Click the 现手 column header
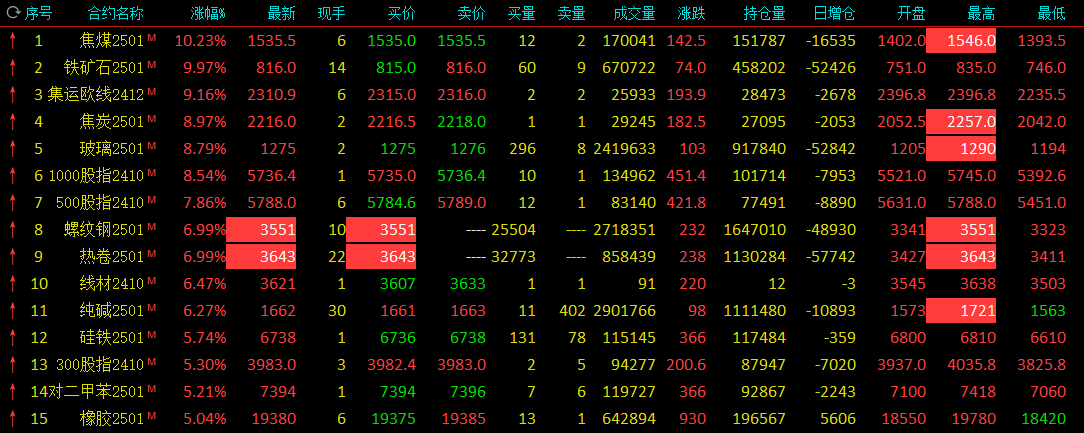 (x=332, y=13)
